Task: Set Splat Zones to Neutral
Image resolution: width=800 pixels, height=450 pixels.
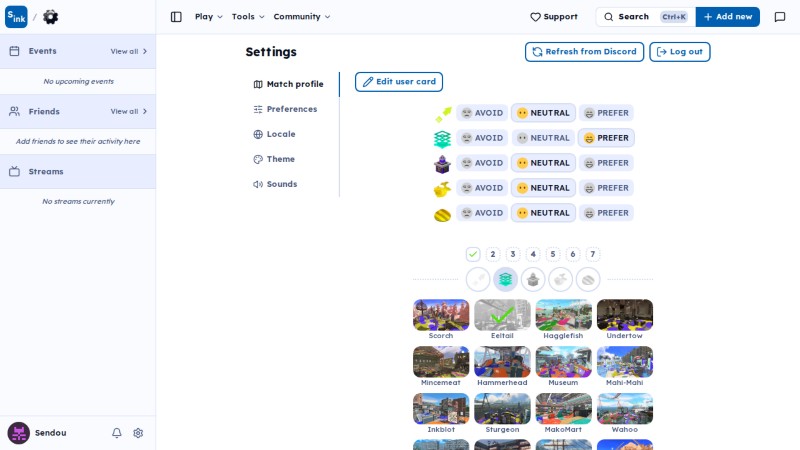Action: (x=543, y=138)
